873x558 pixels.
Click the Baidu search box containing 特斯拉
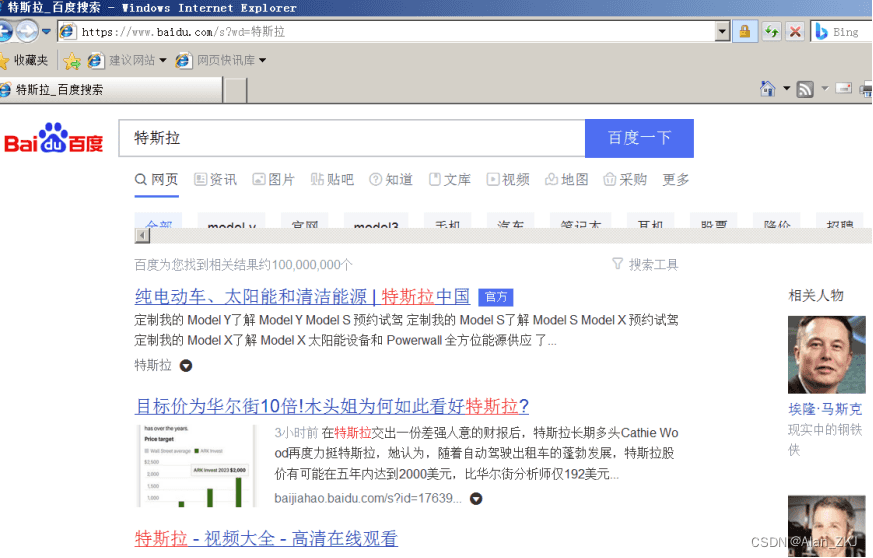click(x=352, y=138)
